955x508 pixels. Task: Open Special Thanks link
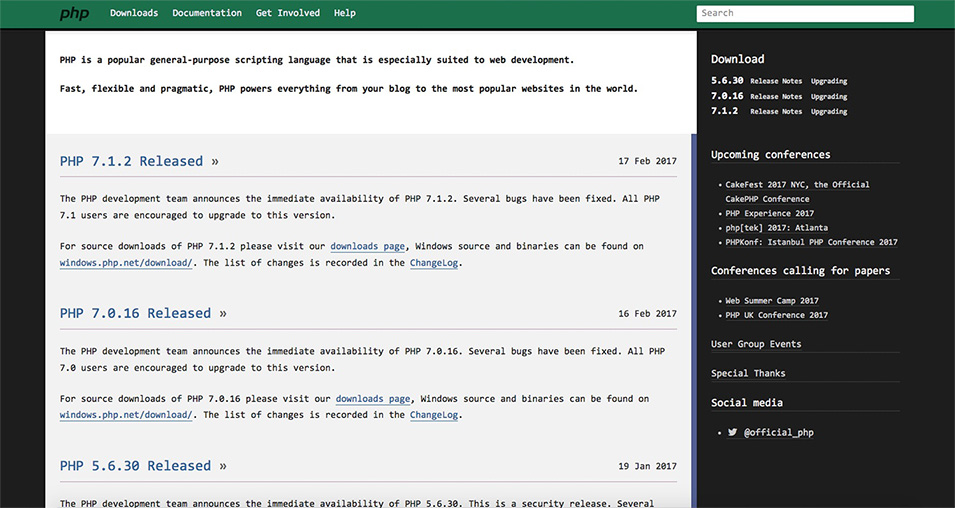click(748, 373)
